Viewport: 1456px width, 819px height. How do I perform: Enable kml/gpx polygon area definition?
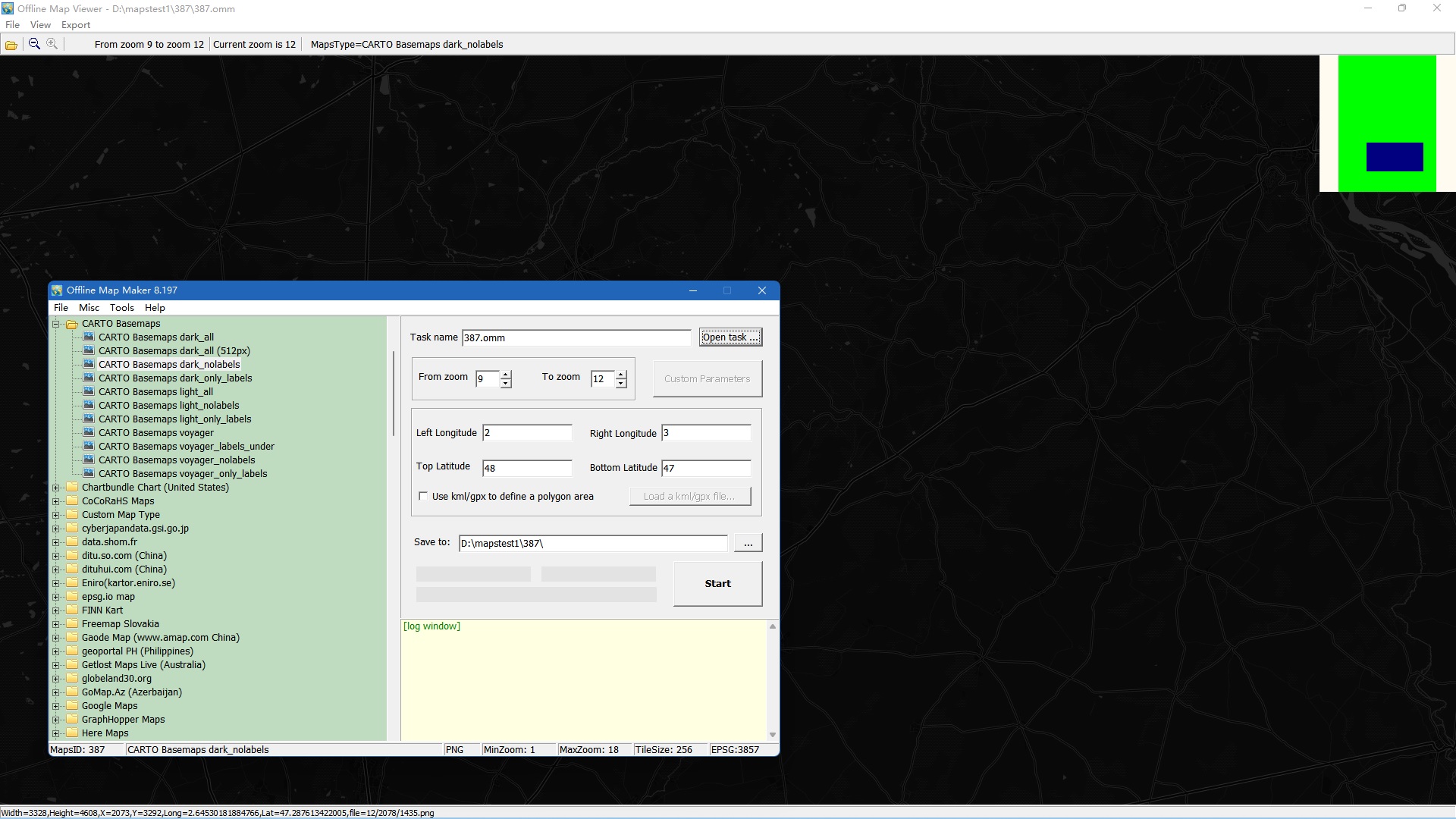tap(424, 496)
